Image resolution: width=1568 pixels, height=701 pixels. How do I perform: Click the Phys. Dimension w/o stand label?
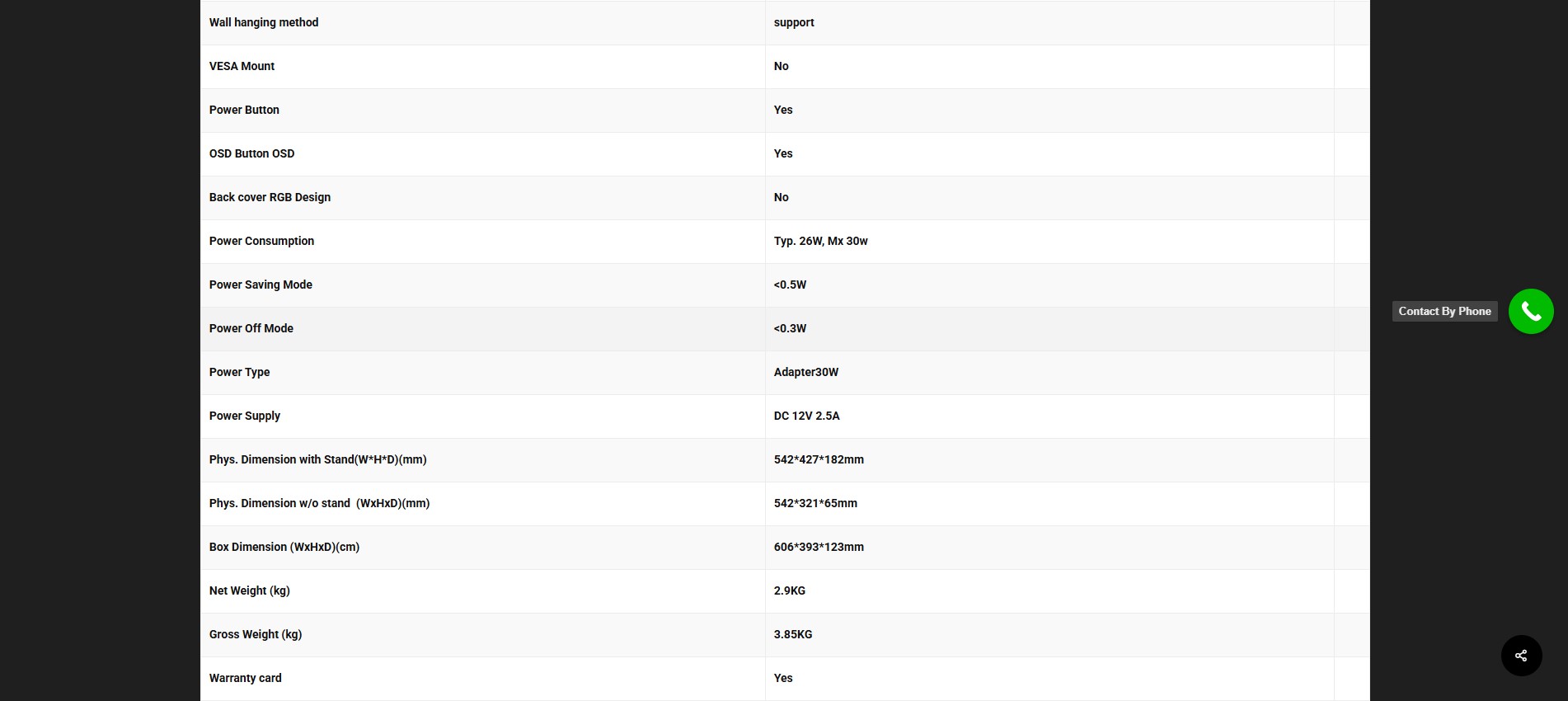click(319, 503)
